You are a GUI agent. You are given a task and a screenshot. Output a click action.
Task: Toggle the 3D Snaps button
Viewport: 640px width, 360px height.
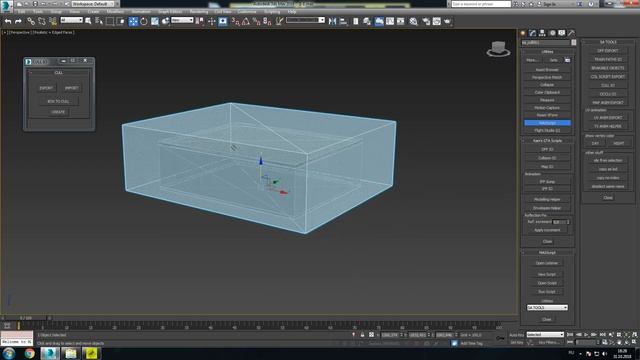tap(236, 21)
